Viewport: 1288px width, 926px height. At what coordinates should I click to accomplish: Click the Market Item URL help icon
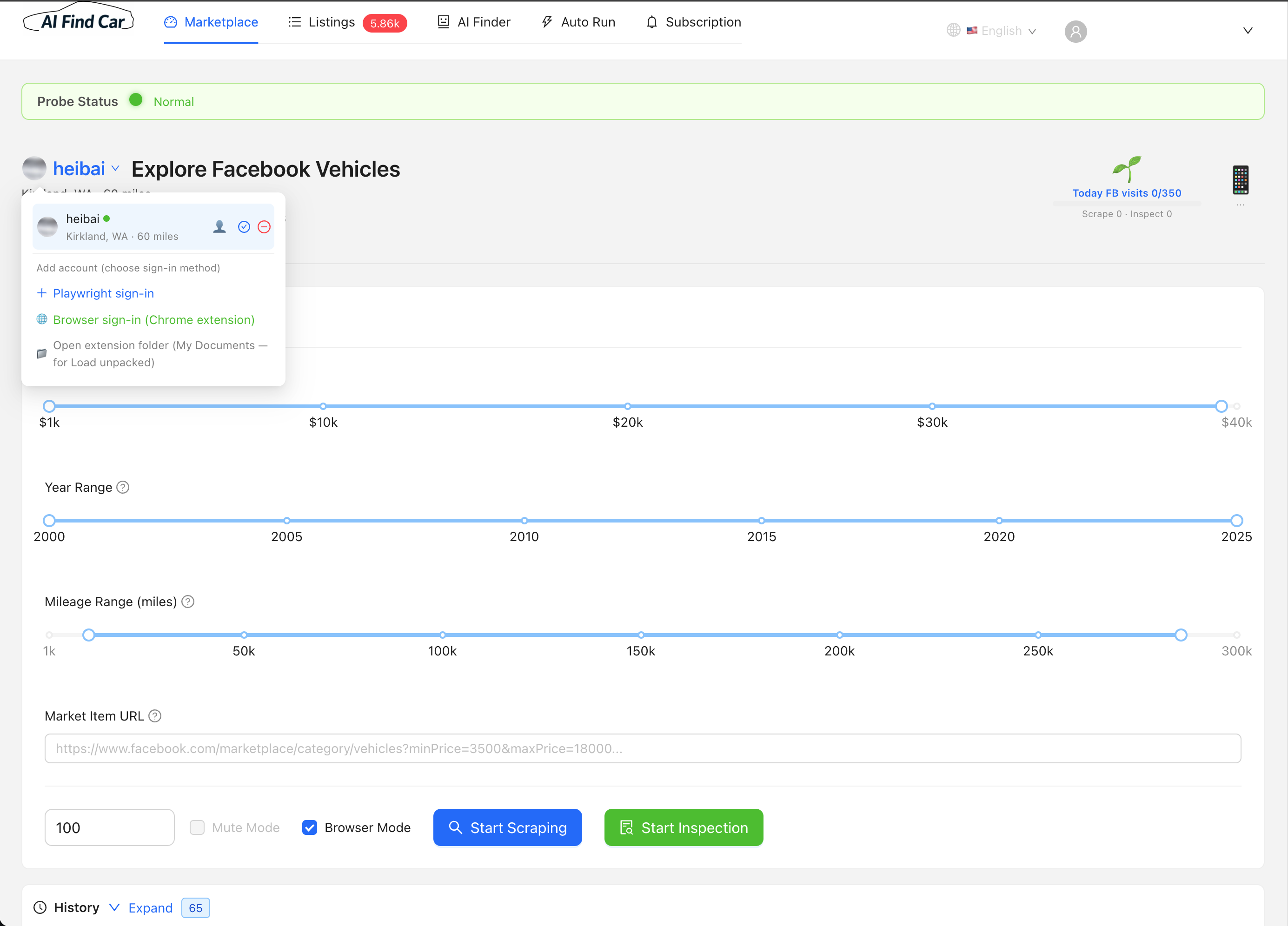[155, 716]
